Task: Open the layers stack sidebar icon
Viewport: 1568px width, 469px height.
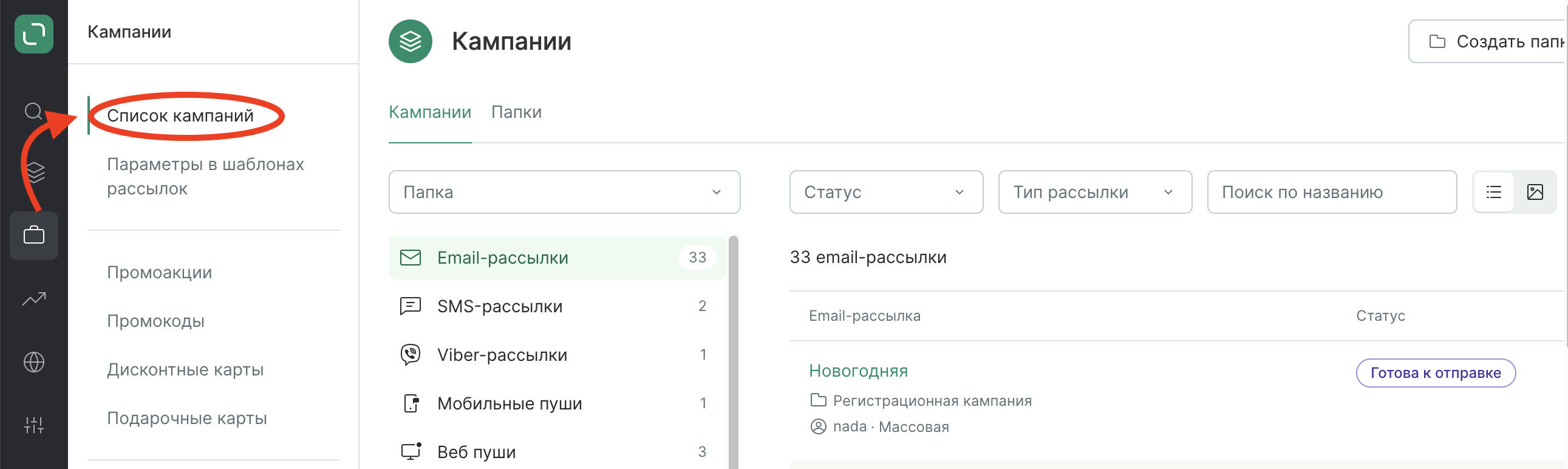Action: (x=35, y=173)
